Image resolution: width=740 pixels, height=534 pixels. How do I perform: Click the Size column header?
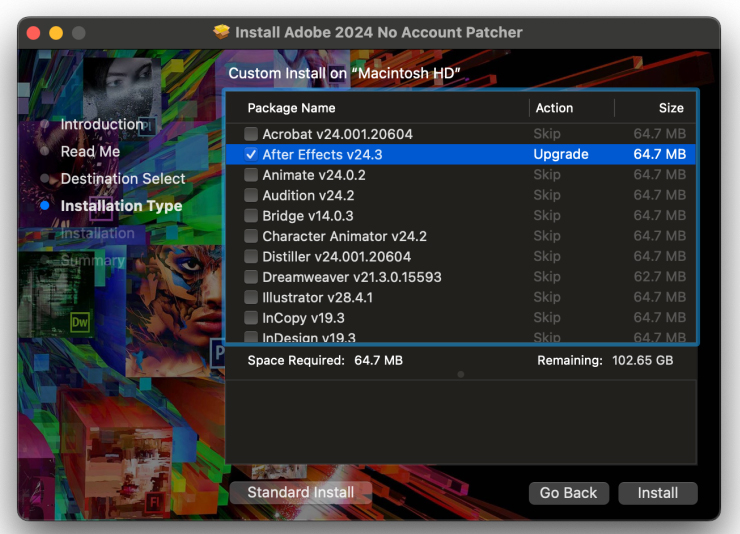pos(671,108)
